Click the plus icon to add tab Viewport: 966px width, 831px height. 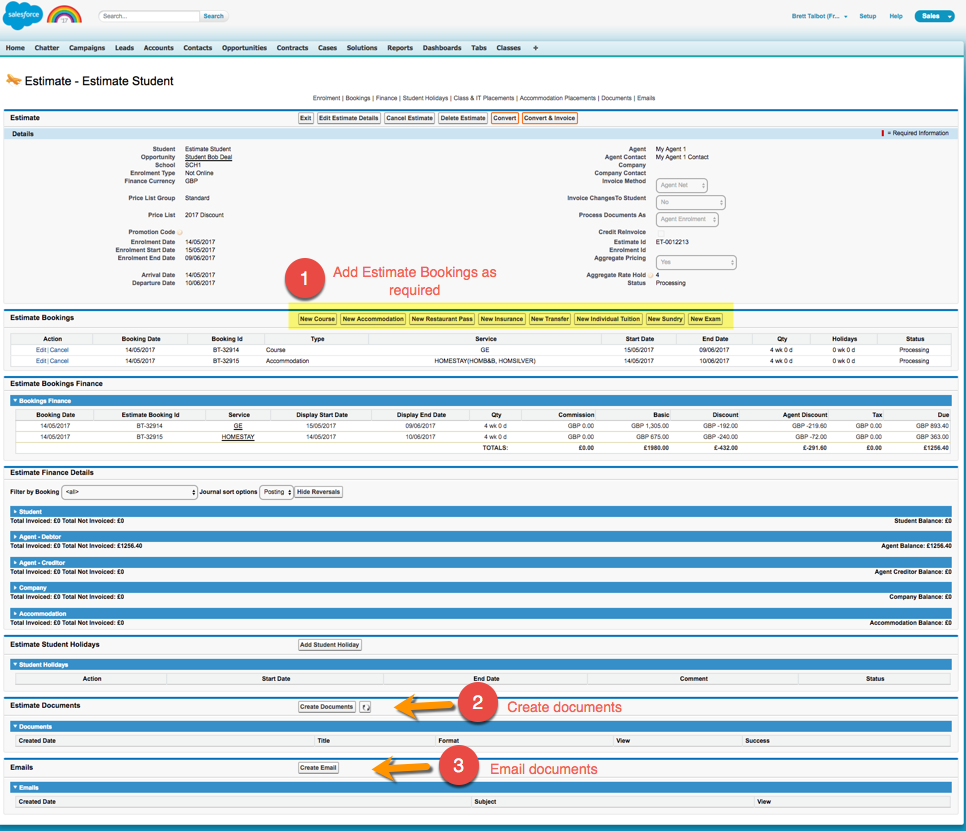point(535,48)
